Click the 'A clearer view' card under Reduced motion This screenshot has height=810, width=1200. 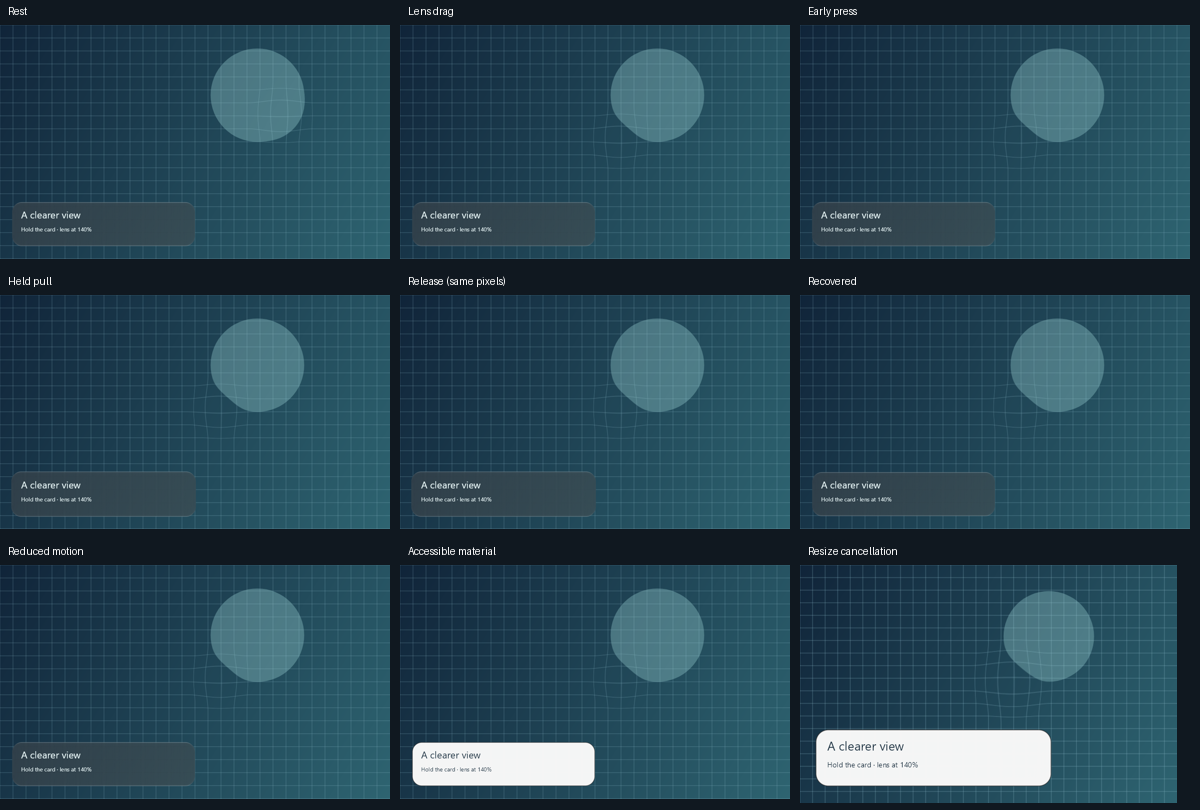104,764
